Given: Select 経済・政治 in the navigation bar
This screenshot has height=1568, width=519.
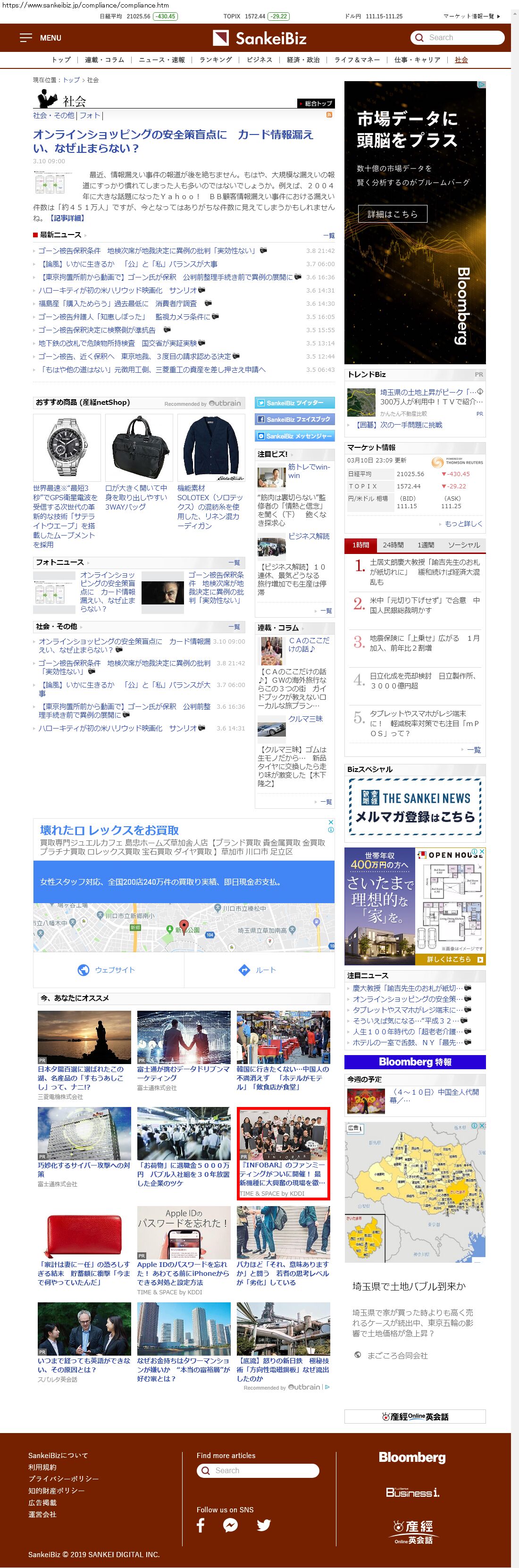Looking at the screenshot, I should [303, 59].
